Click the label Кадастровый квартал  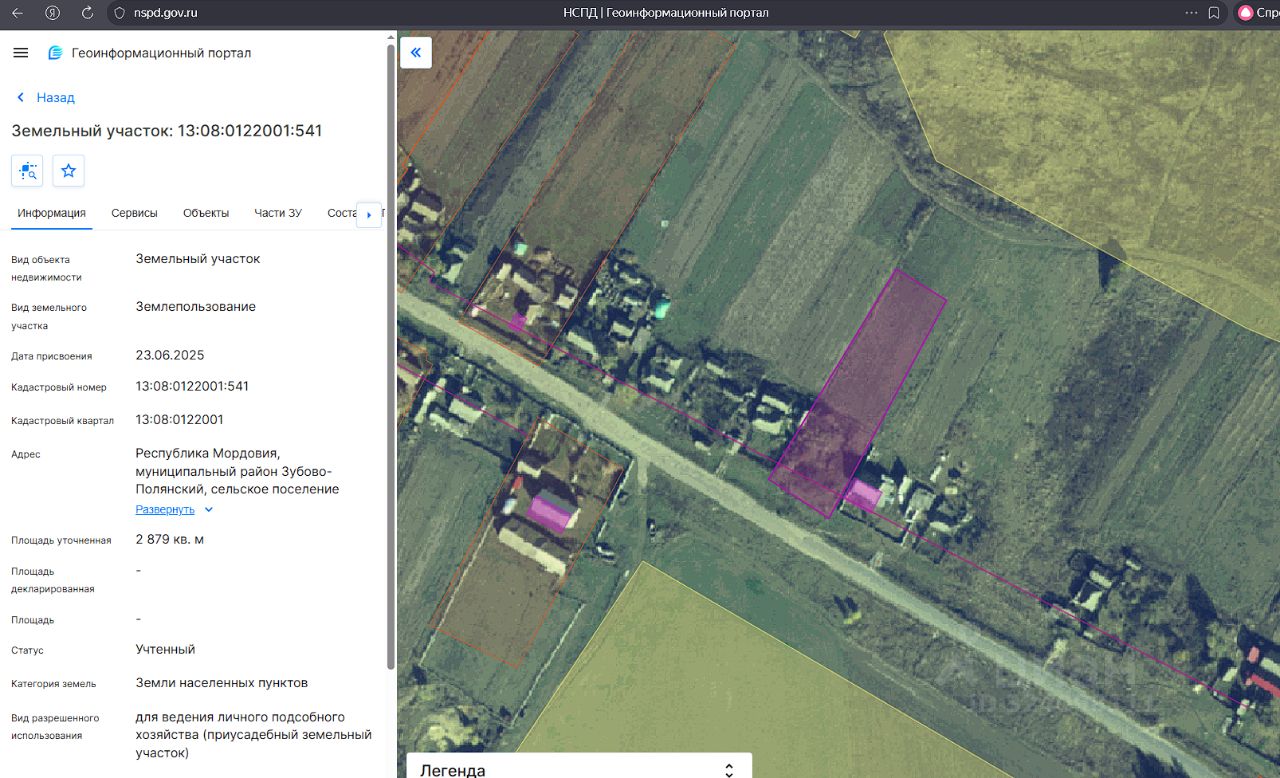pyautogui.click(x=63, y=421)
